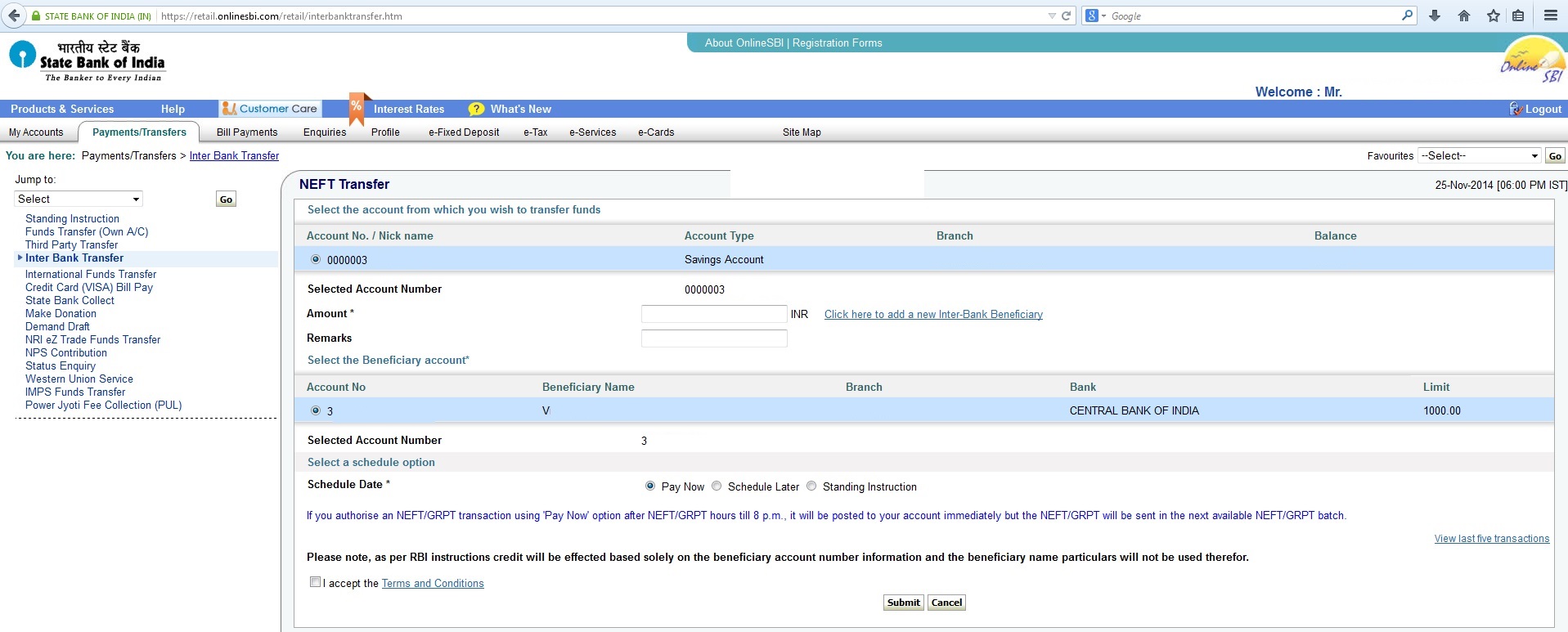Switch to the Bill Payments tab

coord(247,132)
